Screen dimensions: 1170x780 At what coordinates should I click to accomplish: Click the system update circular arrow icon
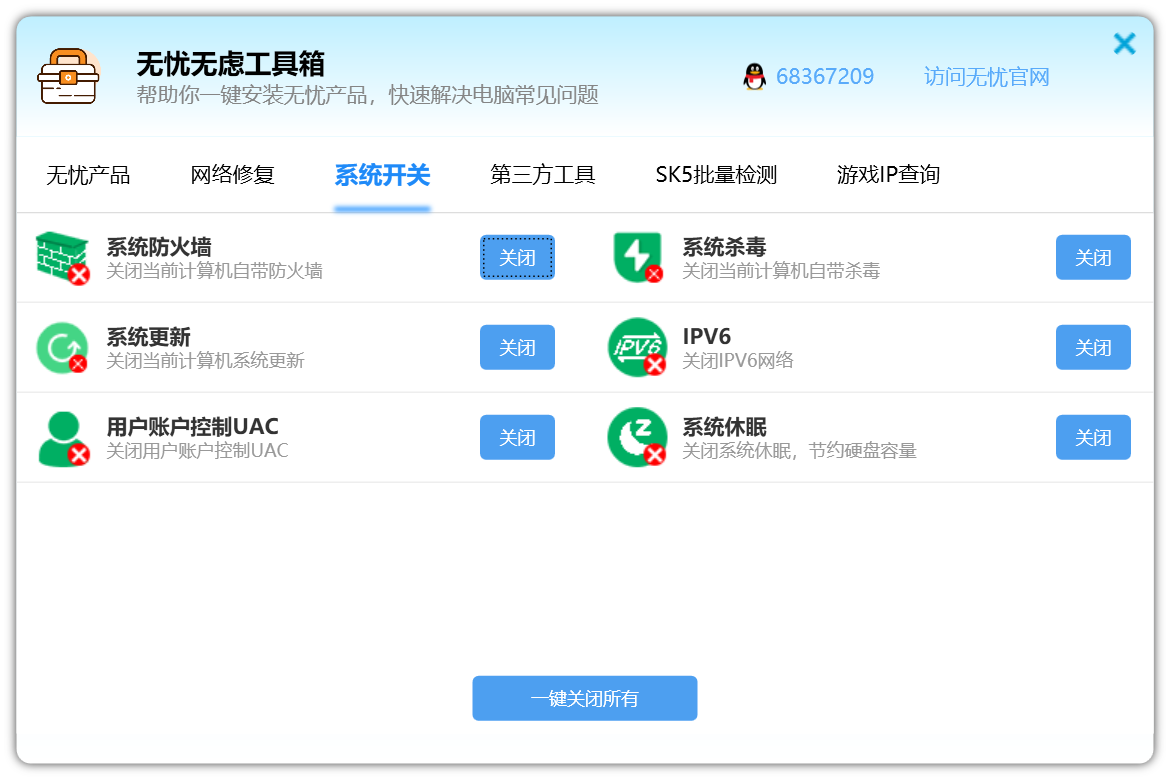(x=62, y=348)
